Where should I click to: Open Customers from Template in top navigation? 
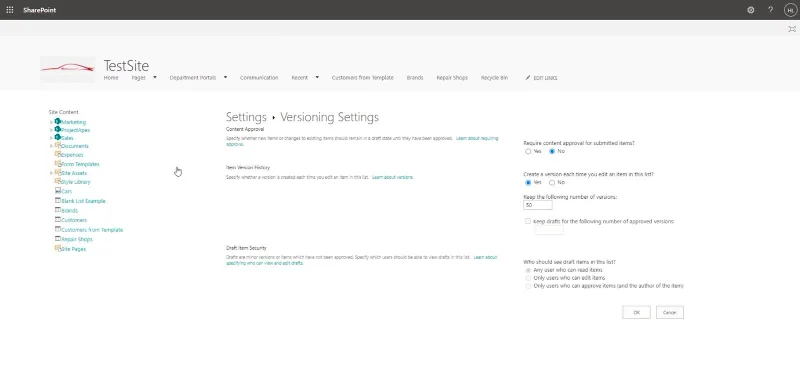point(363,78)
